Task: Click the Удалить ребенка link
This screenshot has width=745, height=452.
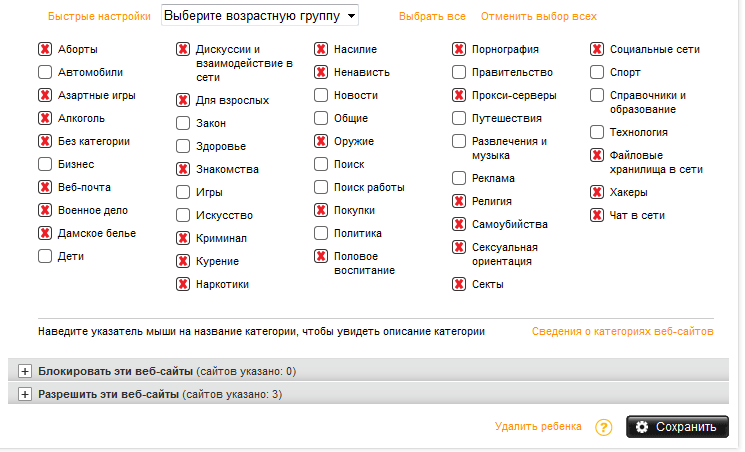Action: pyautogui.click(x=538, y=427)
